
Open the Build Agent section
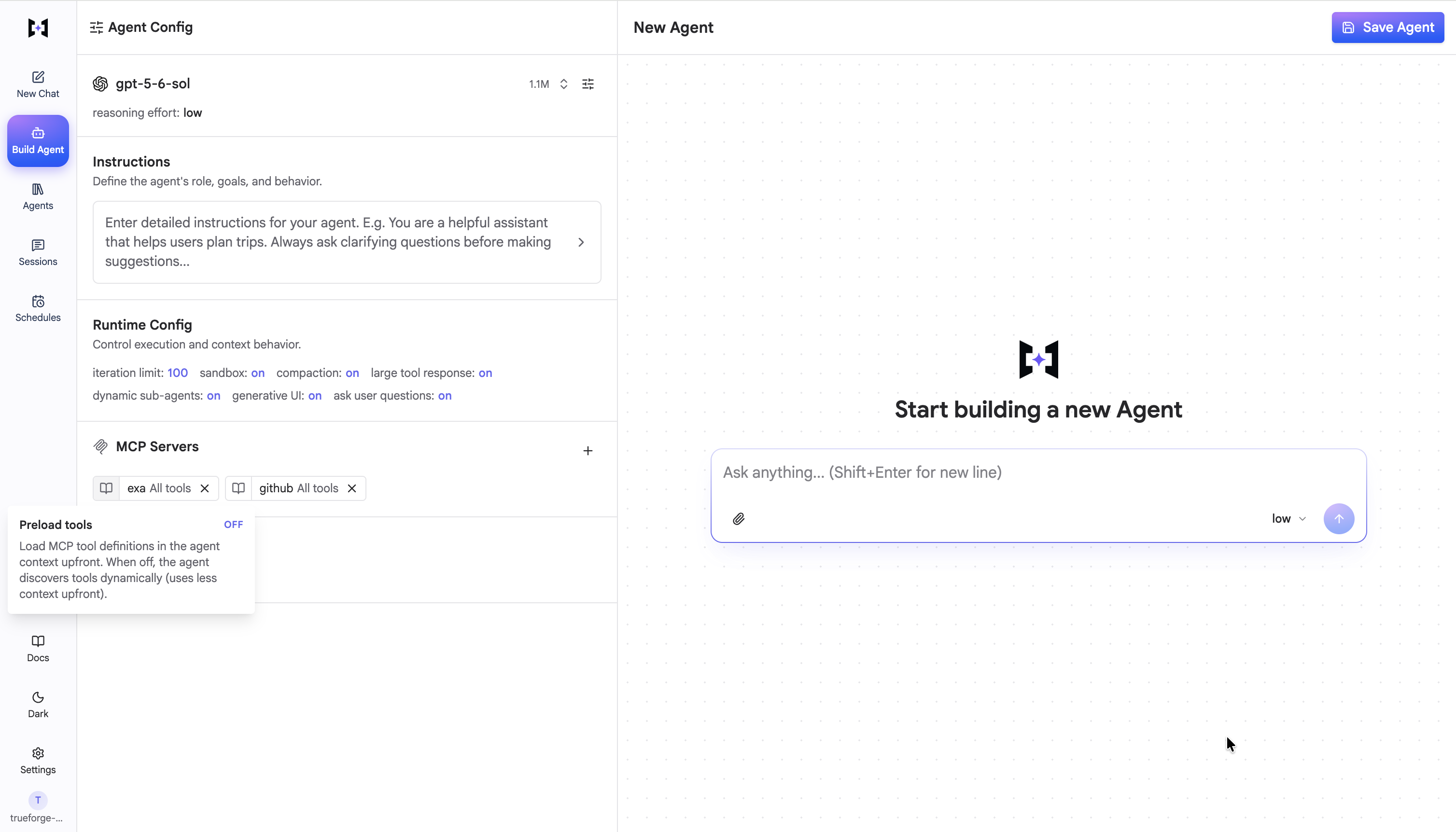pos(38,140)
